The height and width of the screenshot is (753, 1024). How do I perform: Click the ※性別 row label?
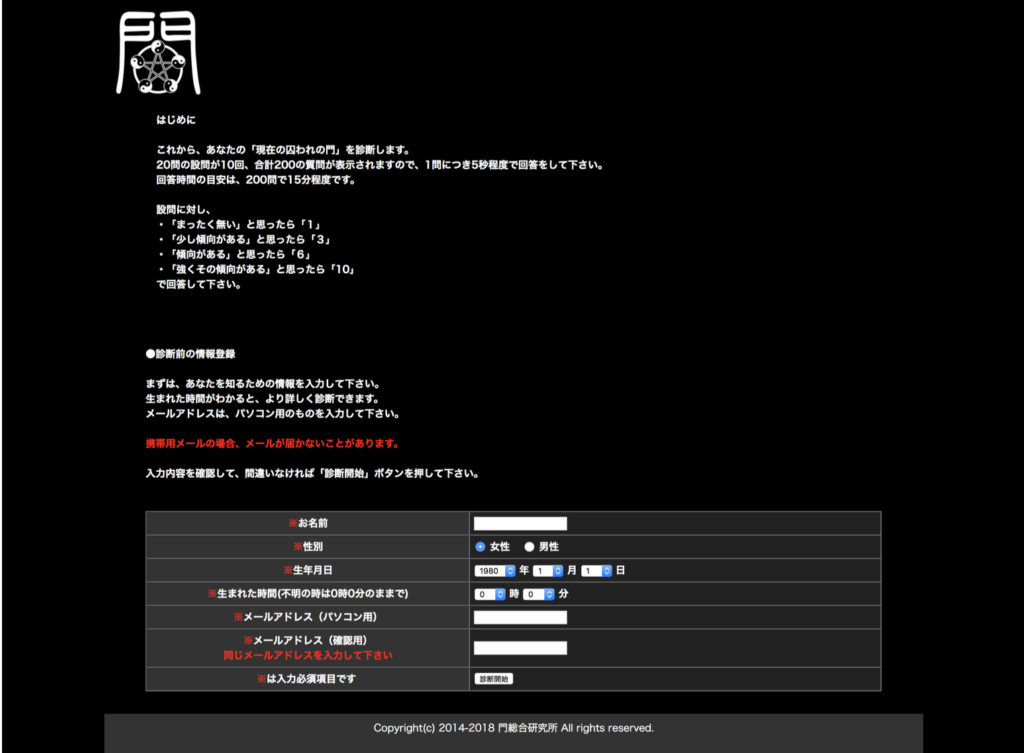(307, 547)
